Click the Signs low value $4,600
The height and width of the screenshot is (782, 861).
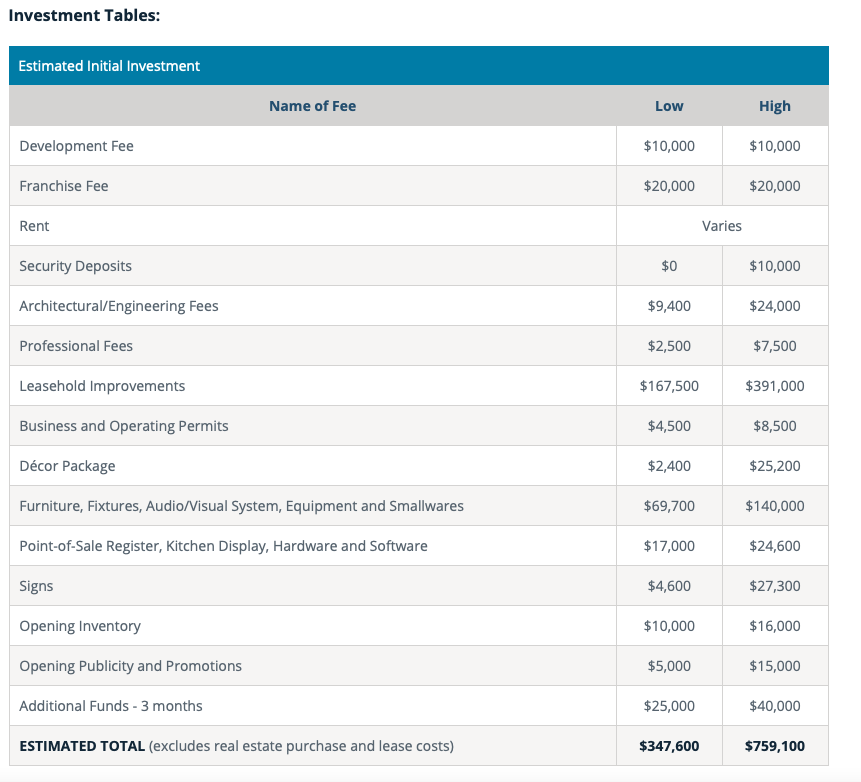point(669,586)
